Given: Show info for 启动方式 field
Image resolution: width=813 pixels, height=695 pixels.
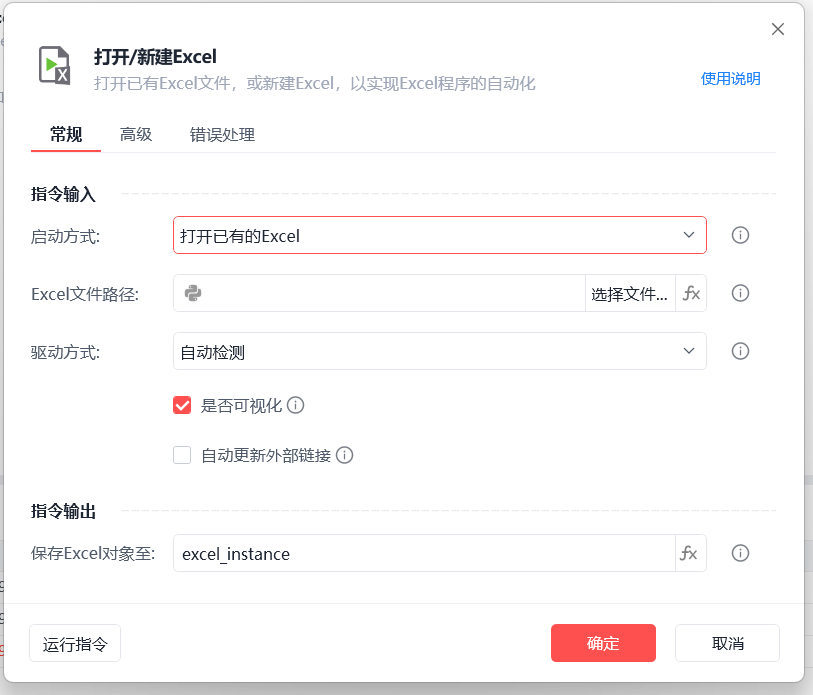Looking at the screenshot, I should pos(740,235).
